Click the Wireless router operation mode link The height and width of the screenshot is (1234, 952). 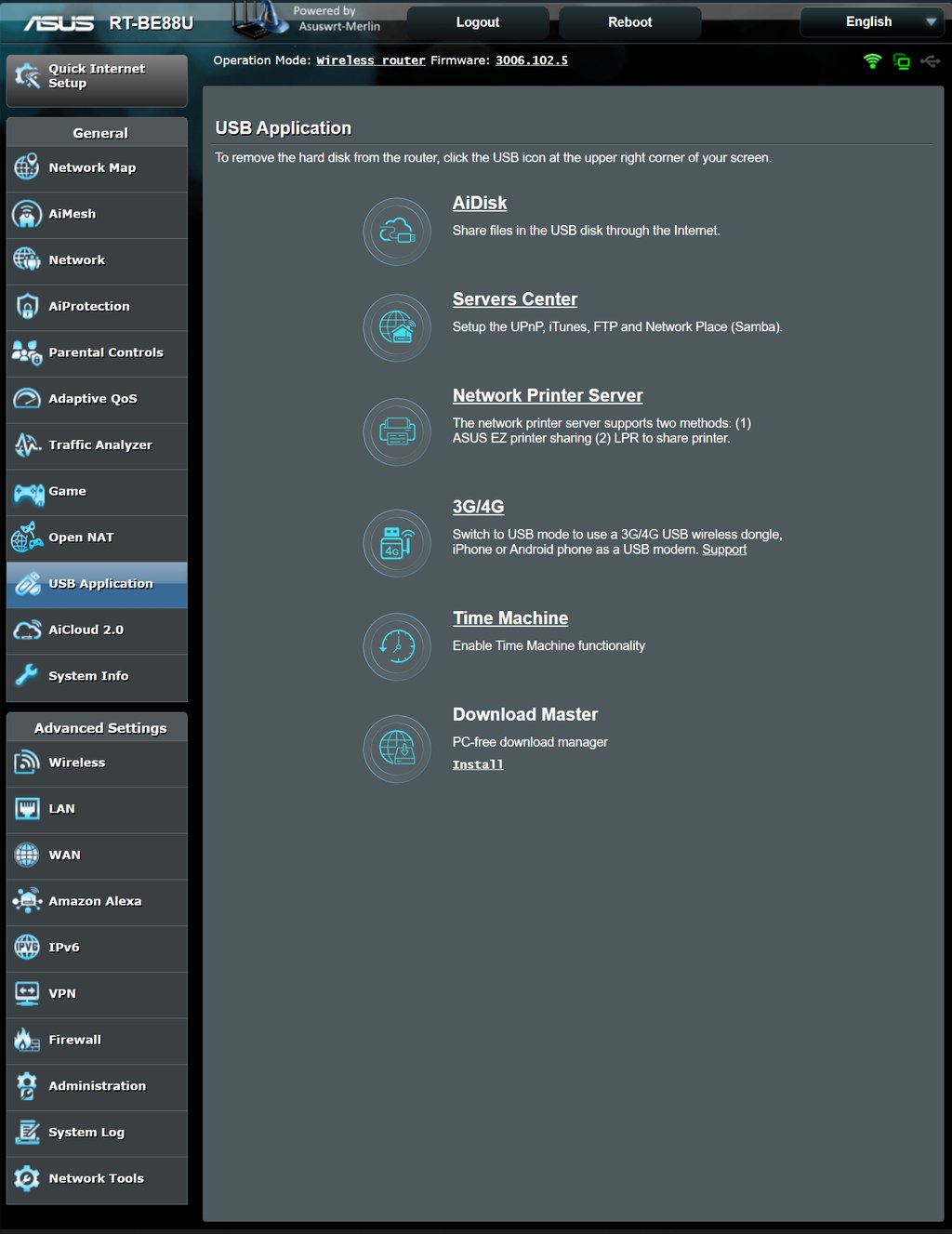[371, 60]
